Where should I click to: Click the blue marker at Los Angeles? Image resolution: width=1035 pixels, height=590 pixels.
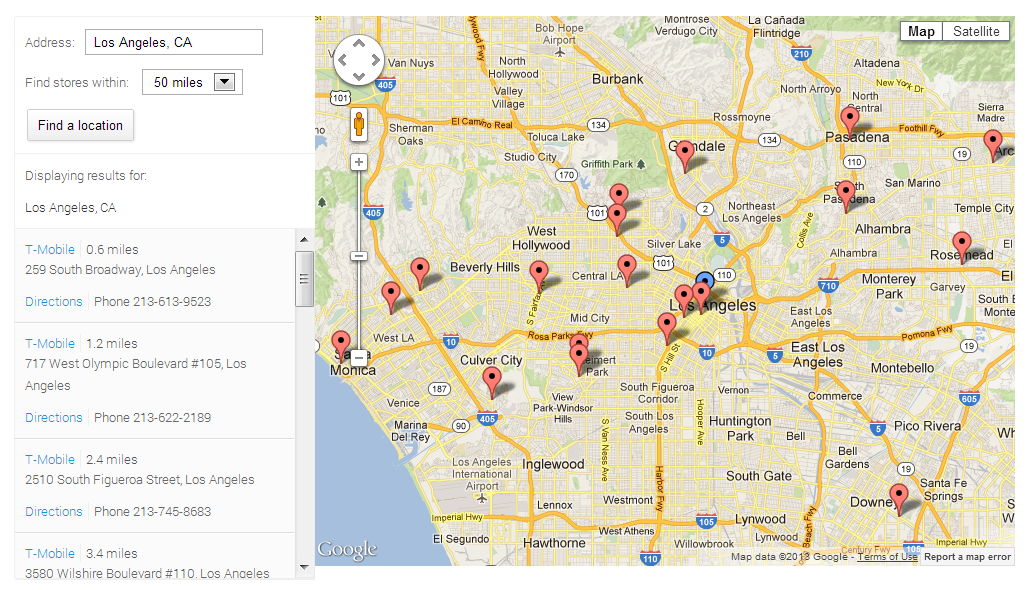[x=706, y=282]
